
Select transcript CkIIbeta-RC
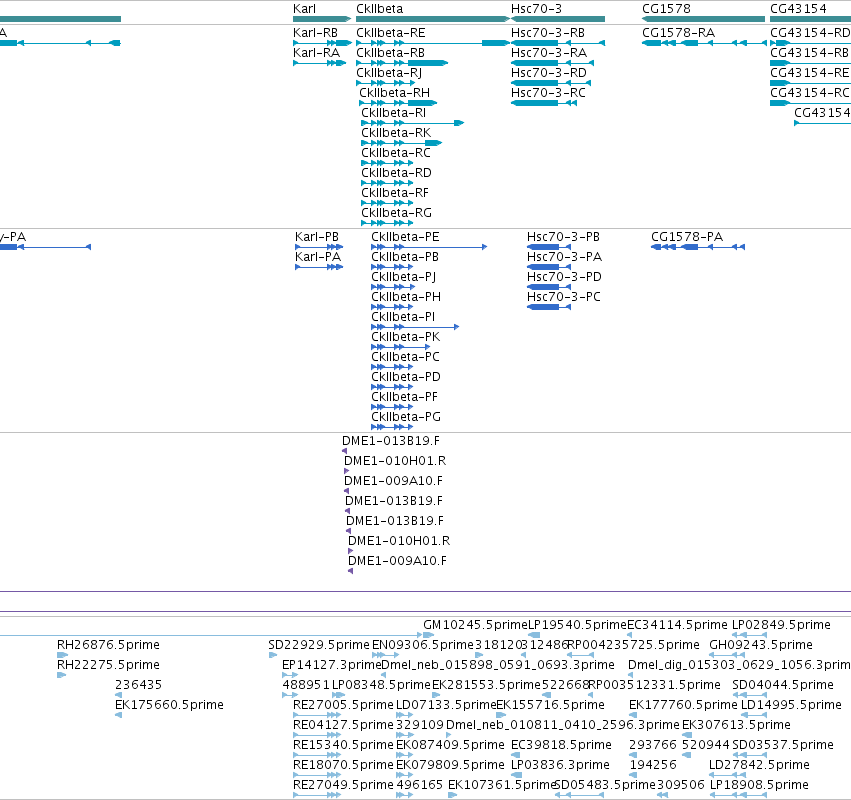click(x=396, y=154)
